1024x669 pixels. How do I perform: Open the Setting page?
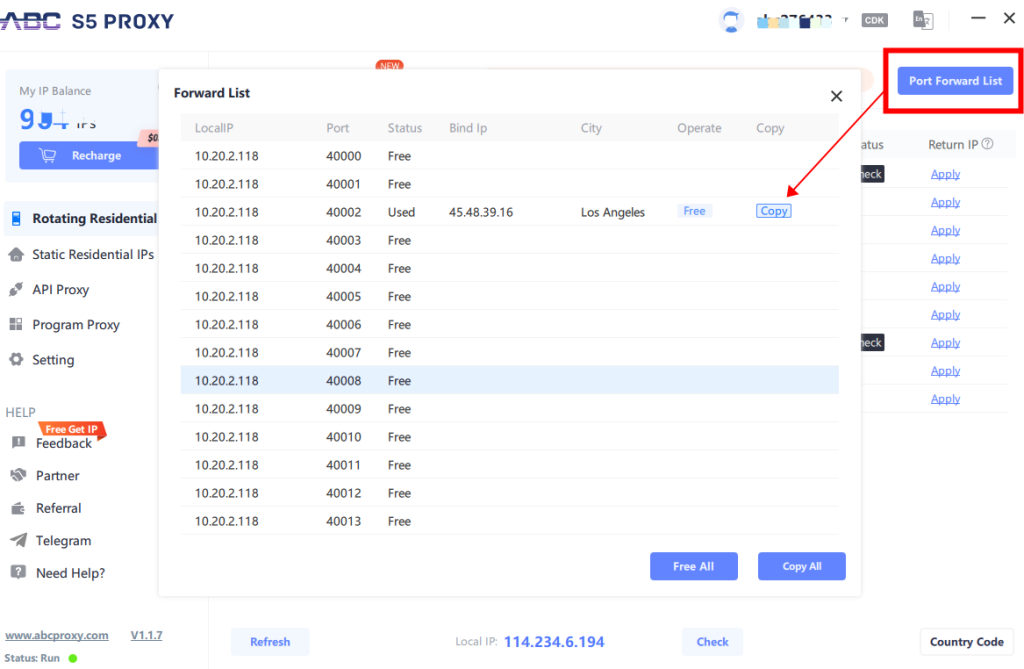tap(53, 360)
